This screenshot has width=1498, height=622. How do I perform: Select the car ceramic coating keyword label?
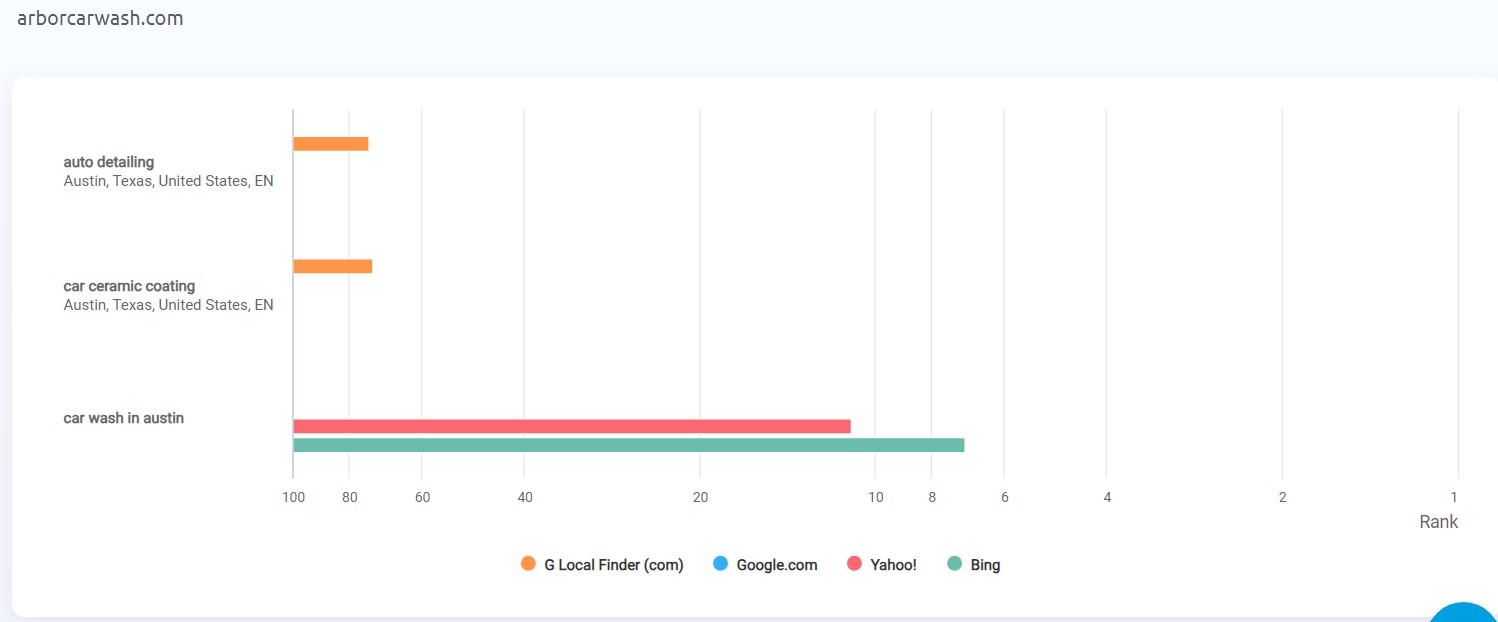click(x=129, y=286)
